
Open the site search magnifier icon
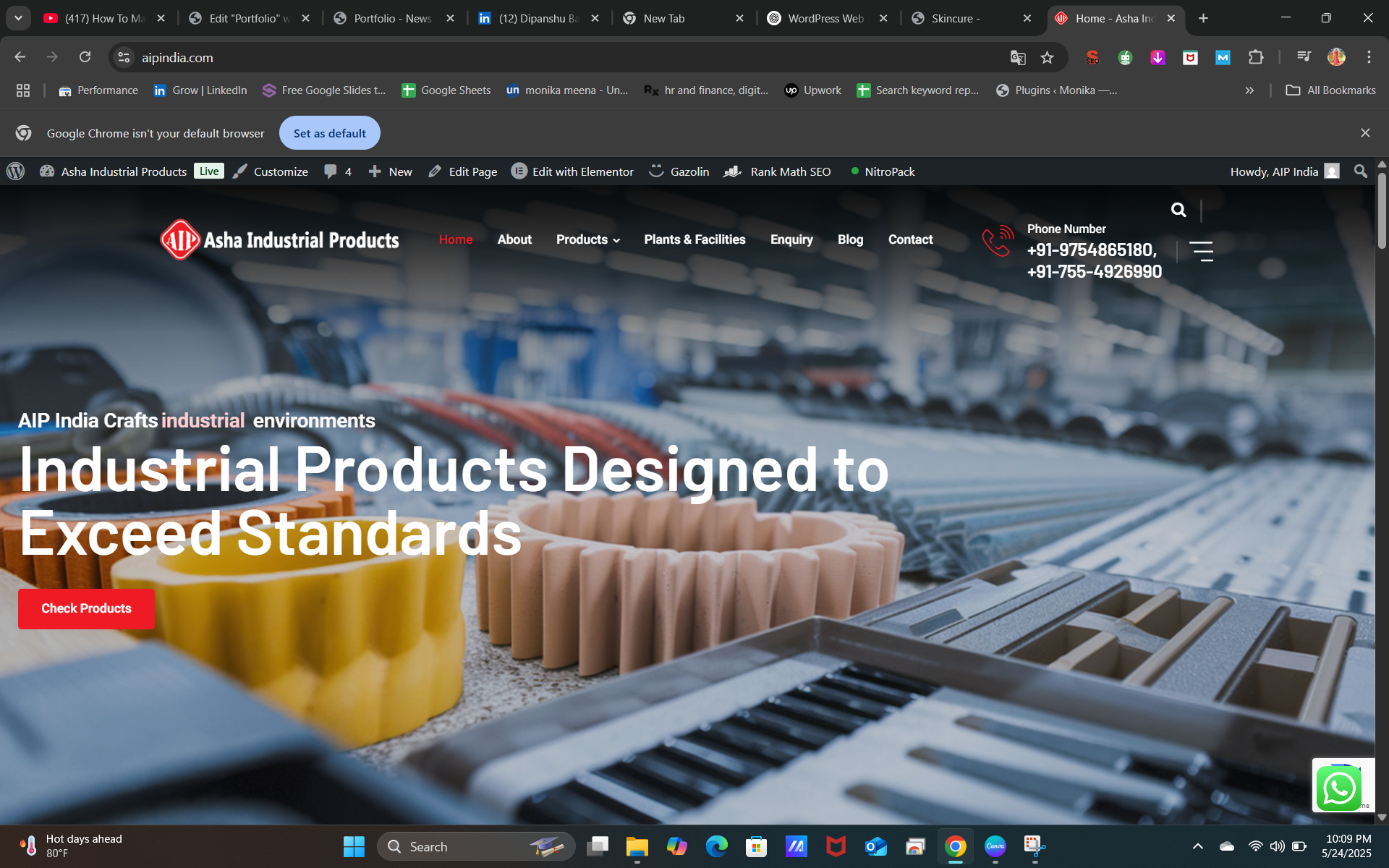point(1178,210)
